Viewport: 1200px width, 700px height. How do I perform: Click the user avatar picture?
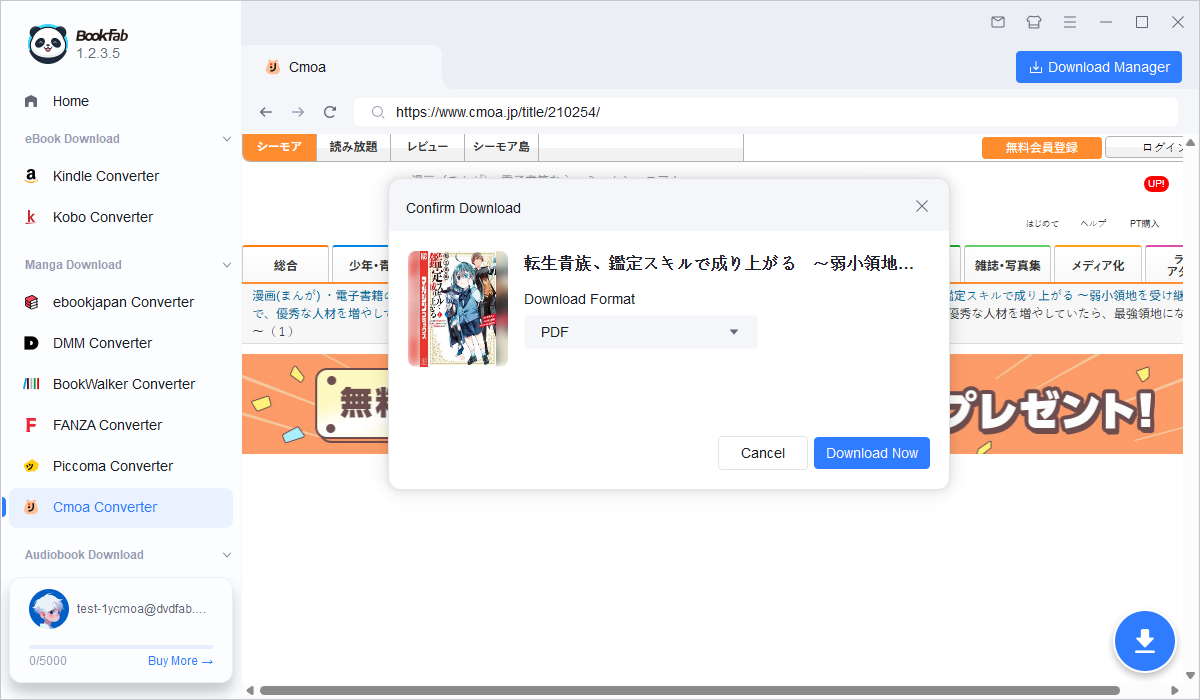(49, 609)
